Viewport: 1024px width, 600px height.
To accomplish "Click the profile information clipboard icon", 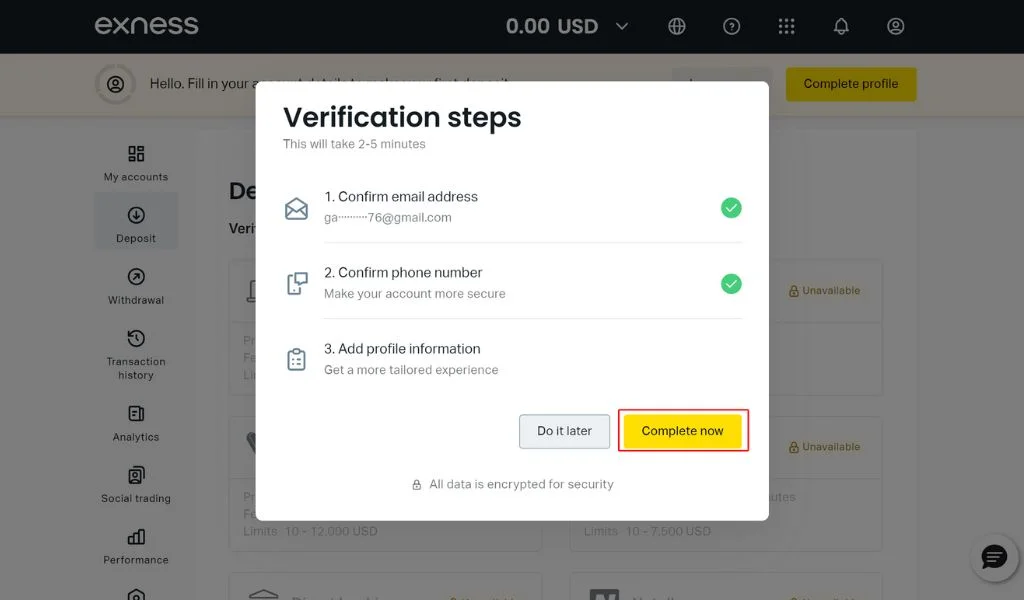I will pos(296,360).
